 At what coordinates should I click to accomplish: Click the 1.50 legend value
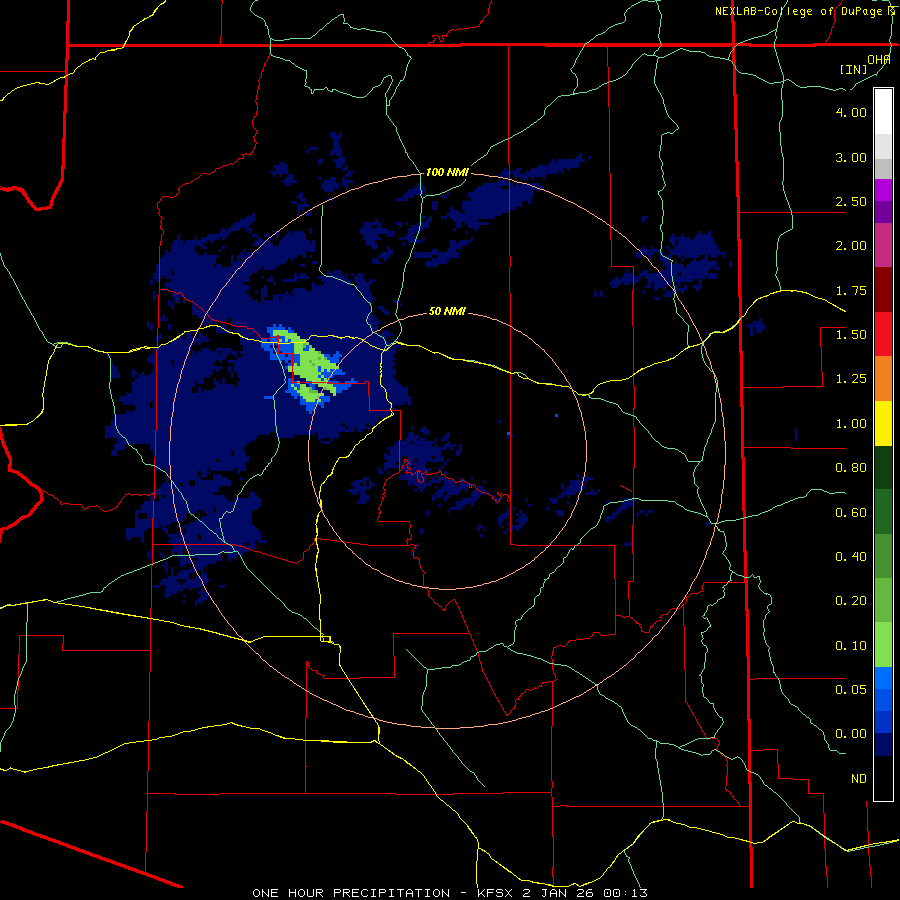point(851,335)
